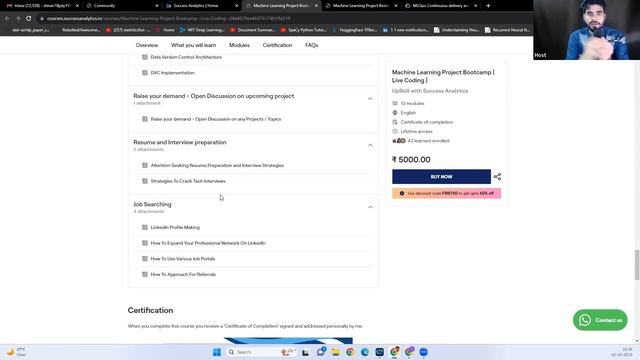Click the Contact us WhatsApp button
Image resolution: width=640 pixels, height=360 pixels.
coord(600,320)
